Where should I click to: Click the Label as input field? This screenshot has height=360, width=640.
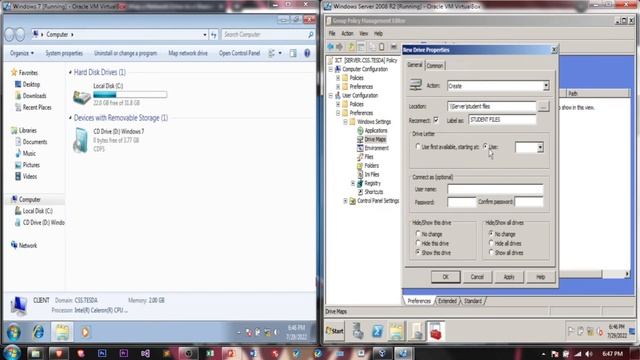tap(502, 120)
